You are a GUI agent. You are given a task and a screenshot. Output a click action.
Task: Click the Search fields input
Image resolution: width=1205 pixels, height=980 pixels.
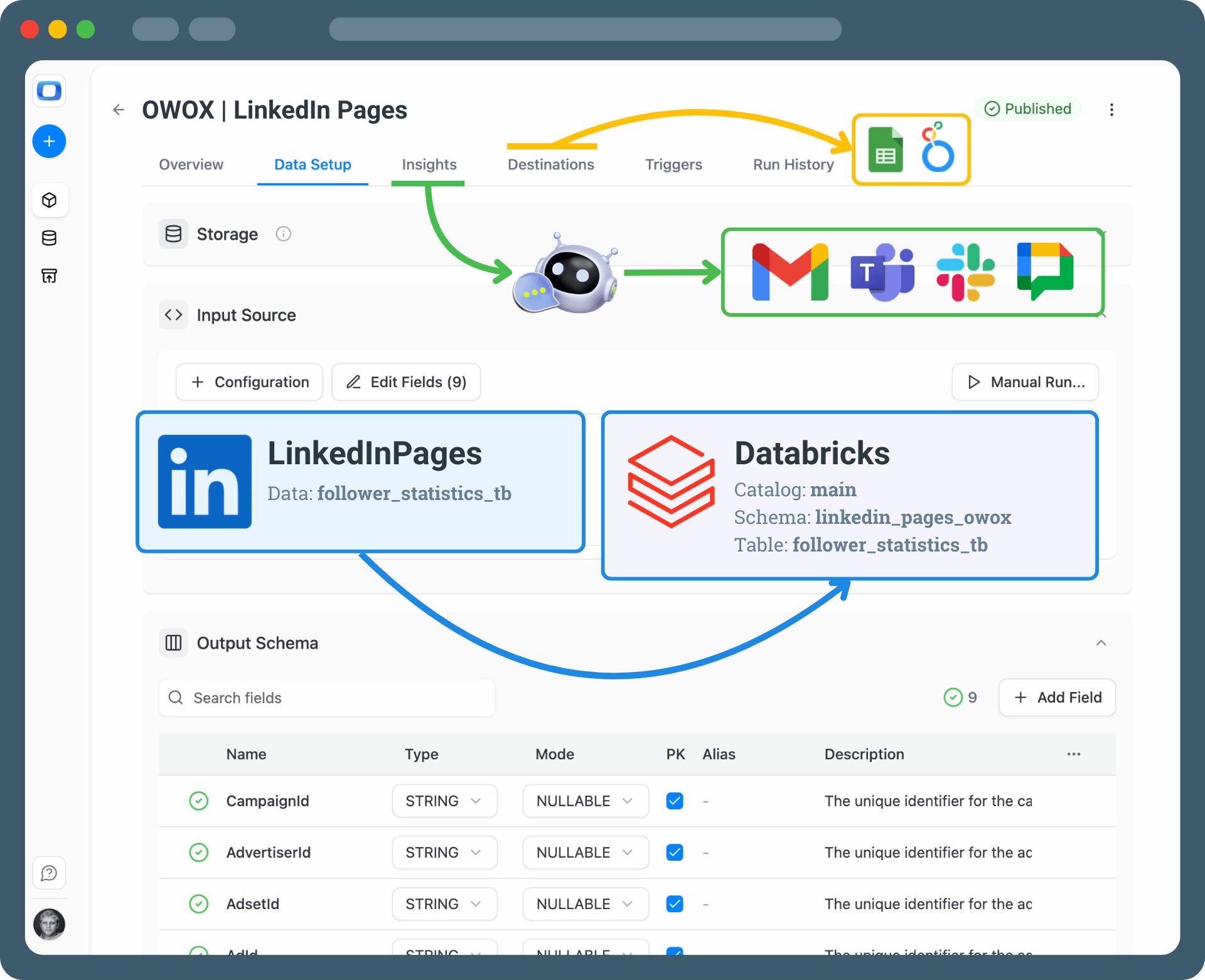(x=326, y=698)
